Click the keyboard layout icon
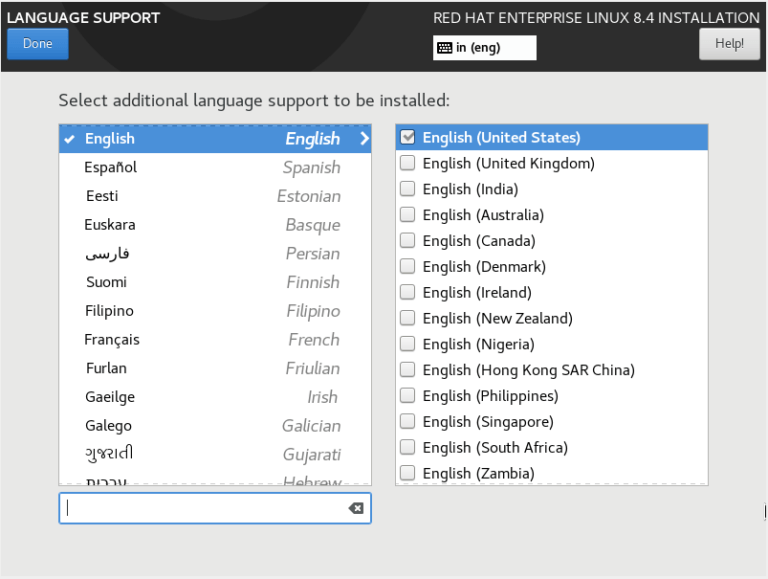The image size is (768, 579). pyautogui.click(x=444, y=48)
